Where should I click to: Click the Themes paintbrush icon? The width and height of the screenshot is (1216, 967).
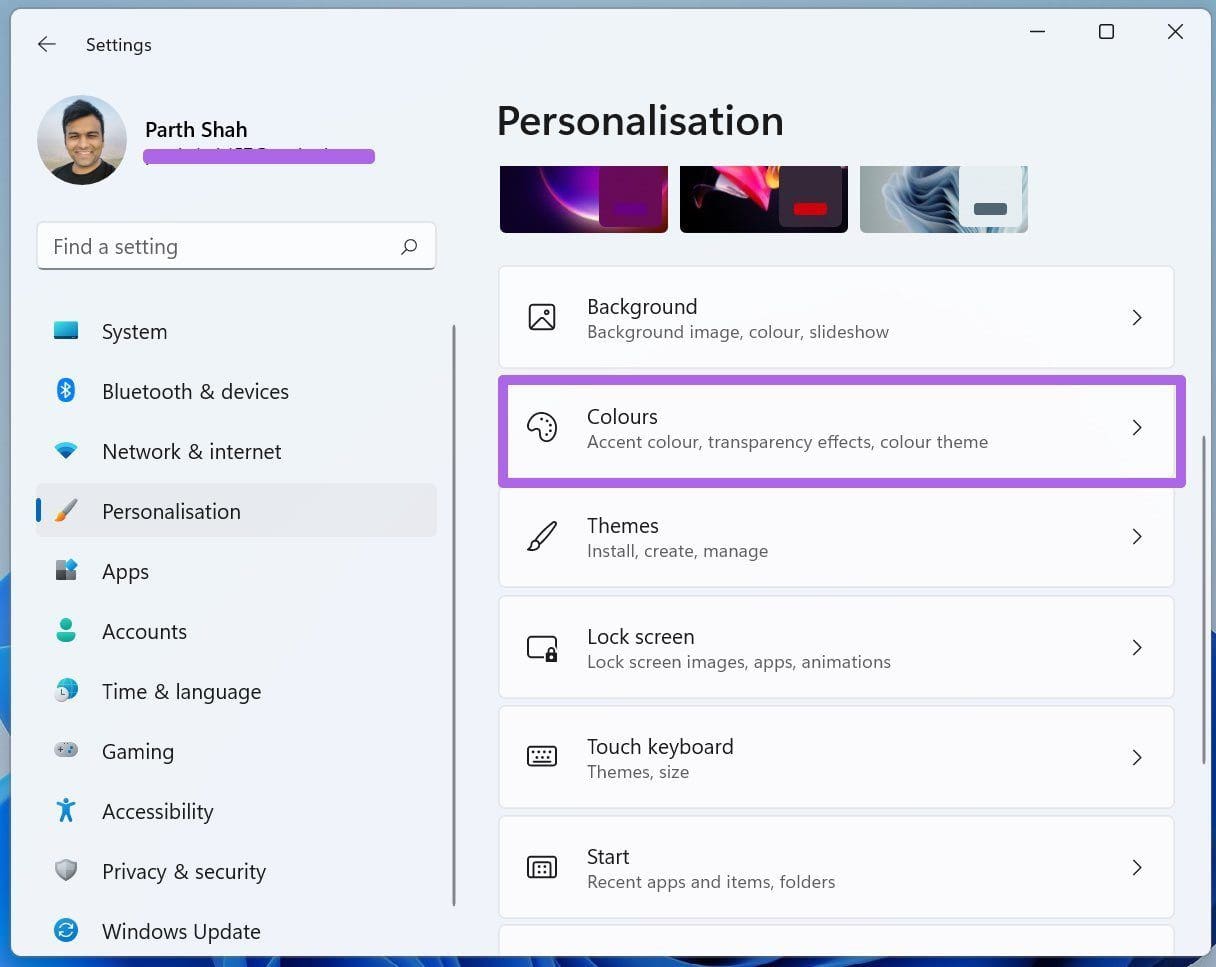(x=542, y=537)
